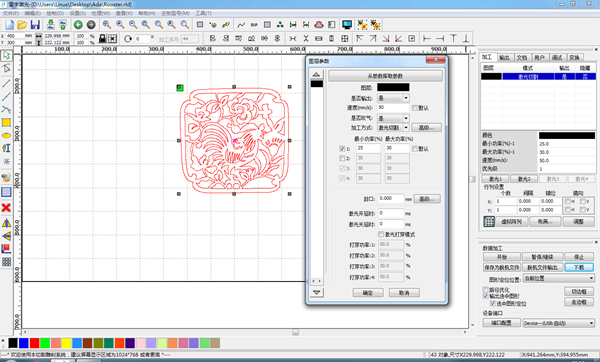Click the 开始 start button

tap(502, 256)
